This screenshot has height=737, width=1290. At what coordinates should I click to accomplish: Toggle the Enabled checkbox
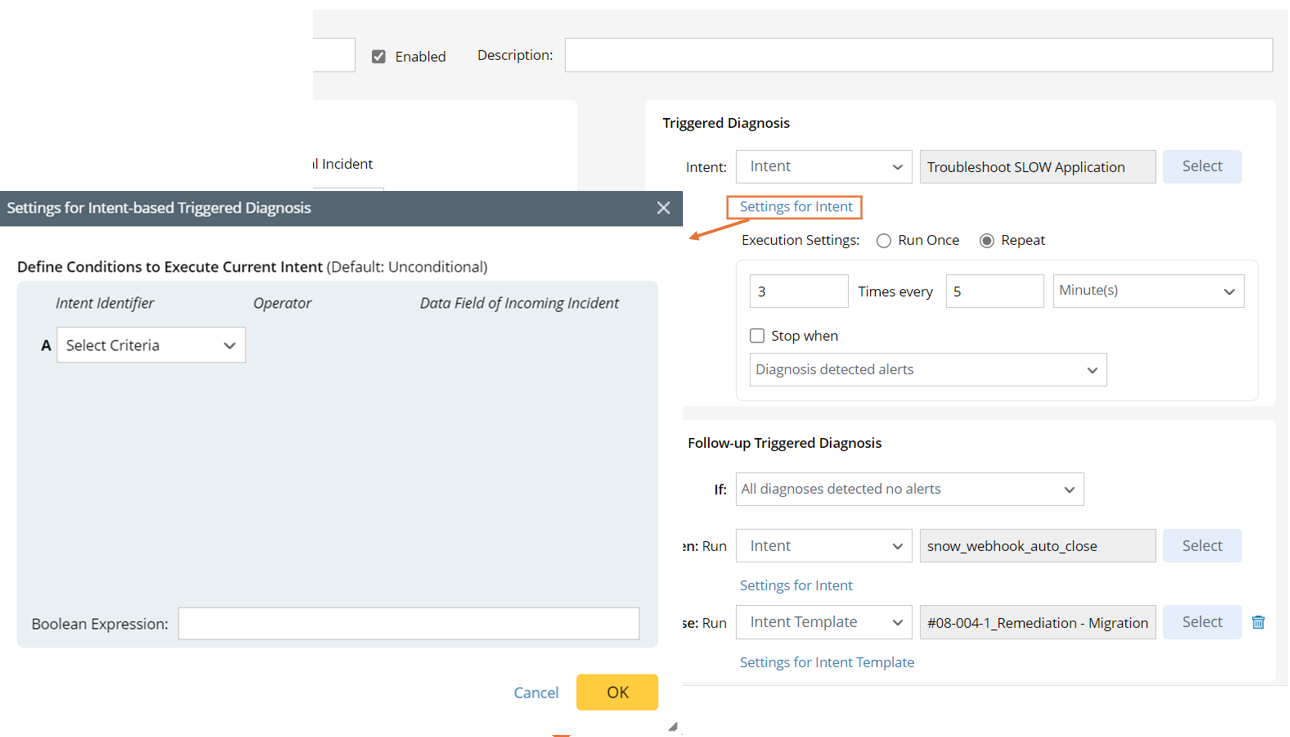pos(379,57)
